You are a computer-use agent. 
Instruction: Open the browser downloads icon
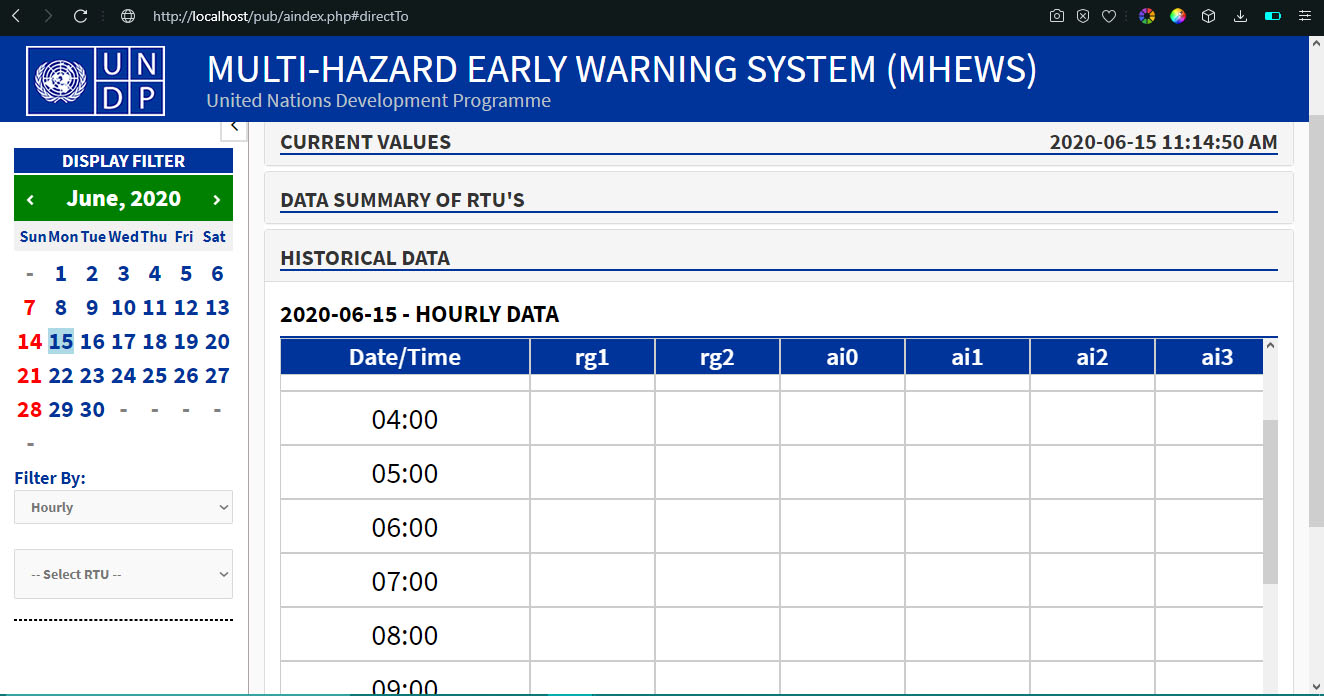point(1241,16)
